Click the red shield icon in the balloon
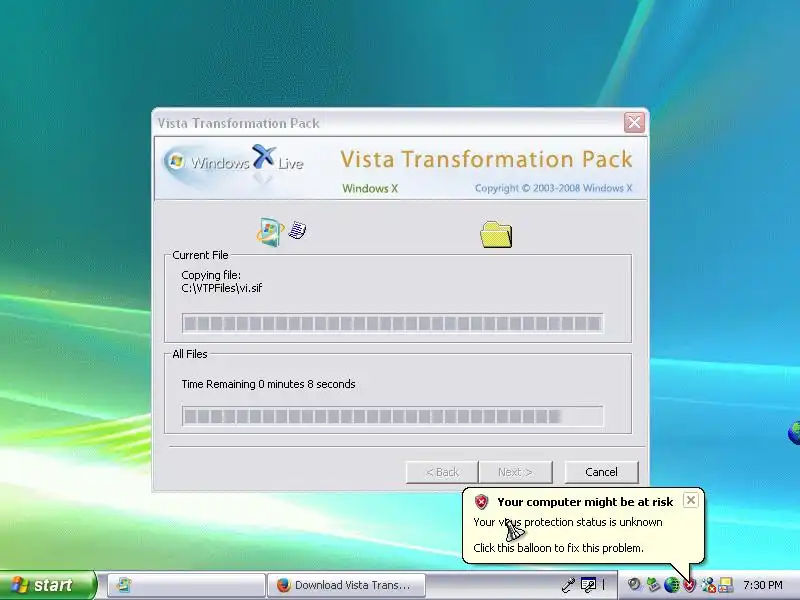Image resolution: width=800 pixels, height=600 pixels. 481,502
